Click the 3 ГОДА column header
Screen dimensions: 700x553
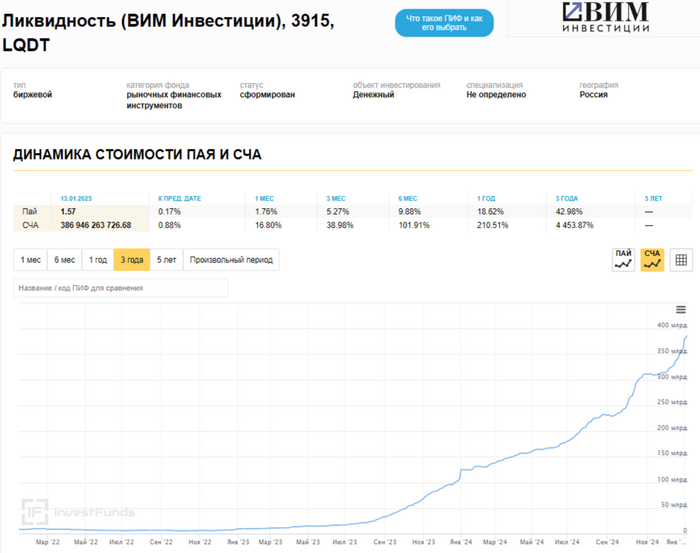pos(567,199)
